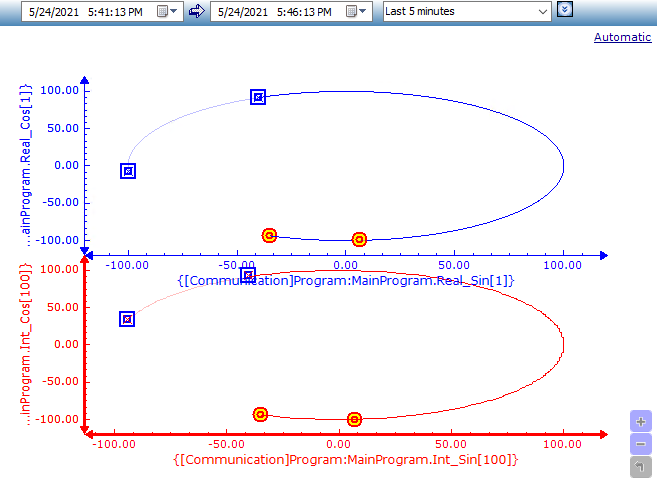Open the 'Last 5 minutes' time range dropdown
Image resolution: width=657 pixels, height=483 pixels.
click(467, 11)
